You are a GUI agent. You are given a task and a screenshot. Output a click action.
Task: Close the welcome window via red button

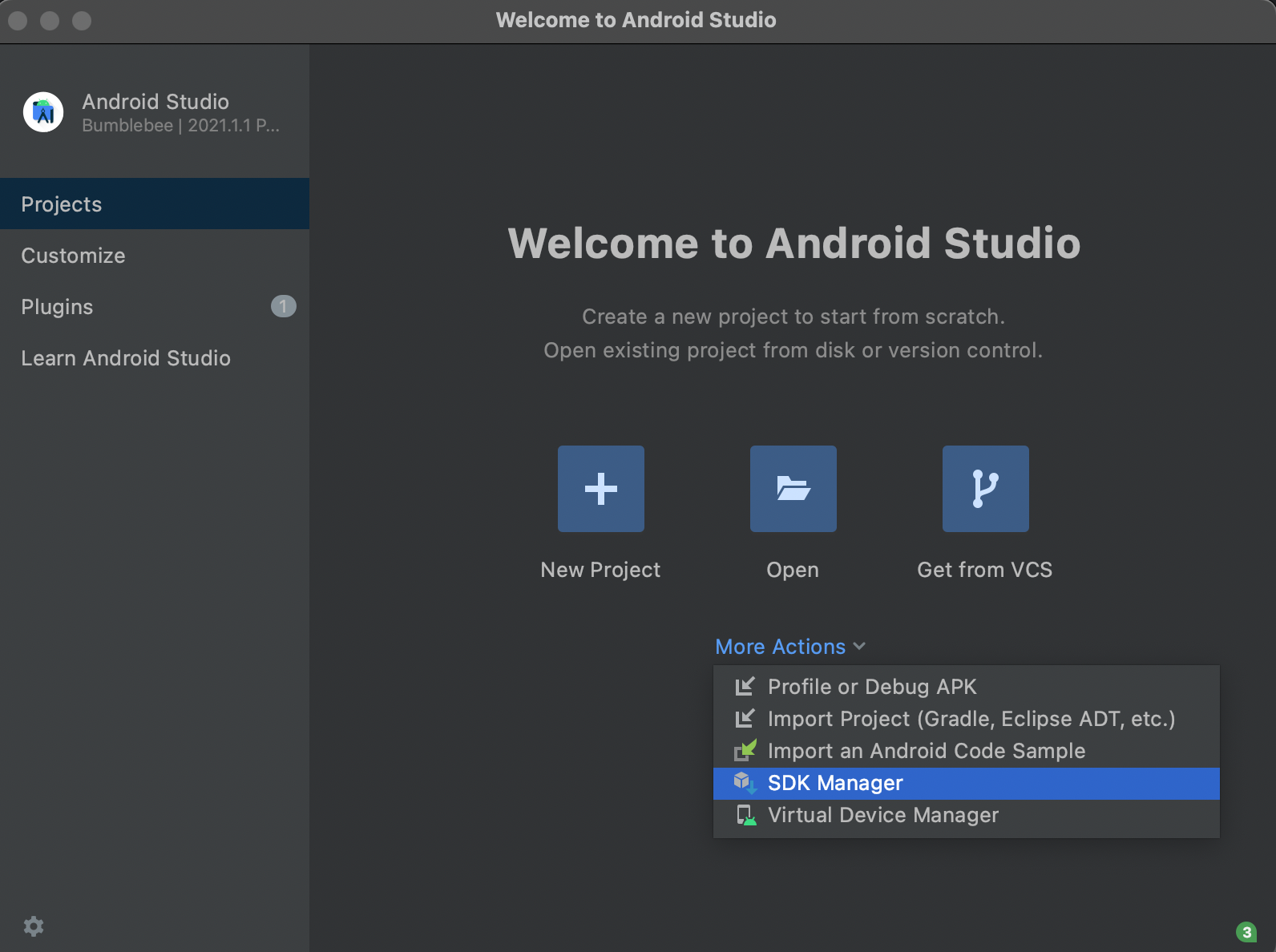pos(18,20)
